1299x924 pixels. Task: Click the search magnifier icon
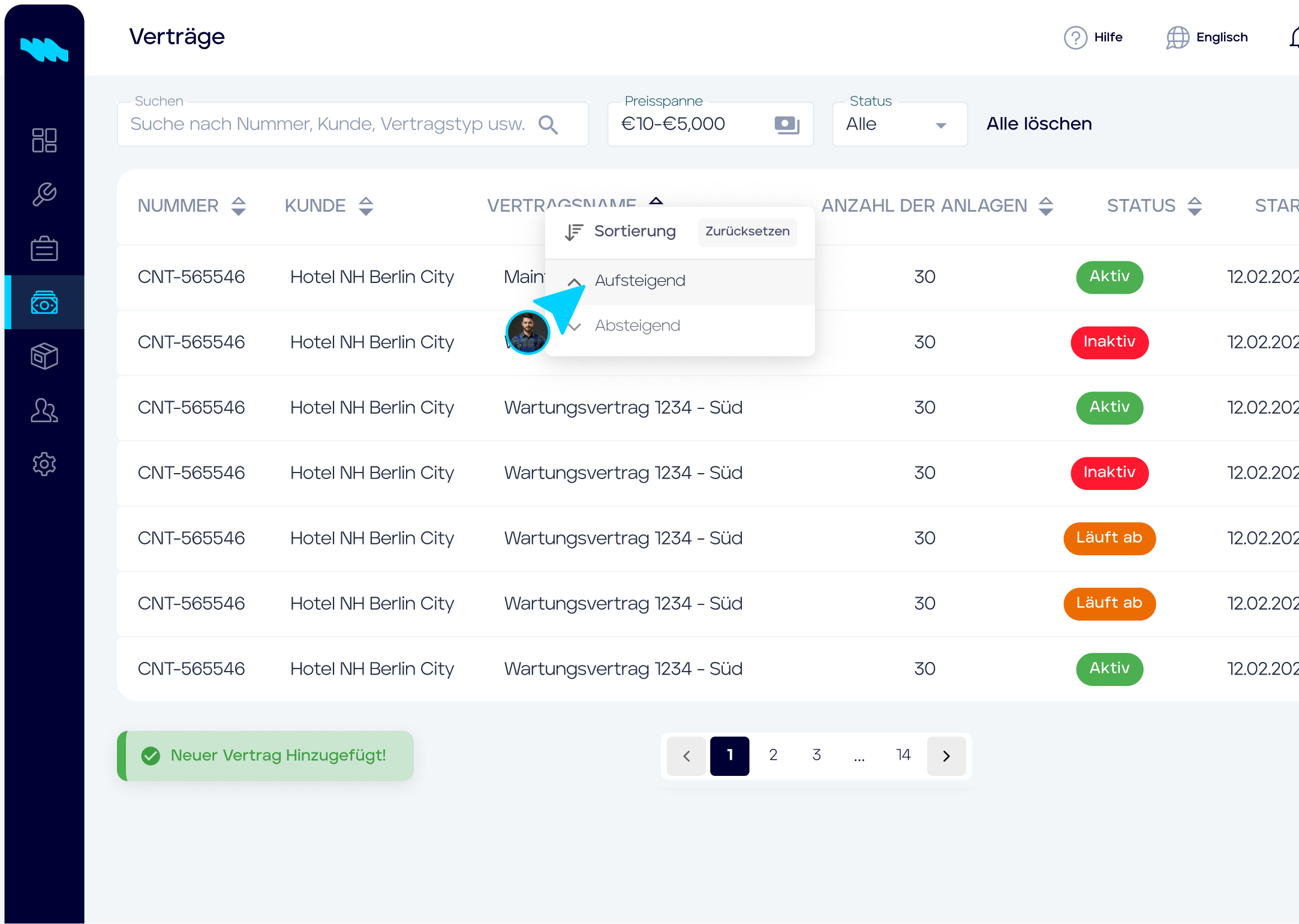click(548, 125)
